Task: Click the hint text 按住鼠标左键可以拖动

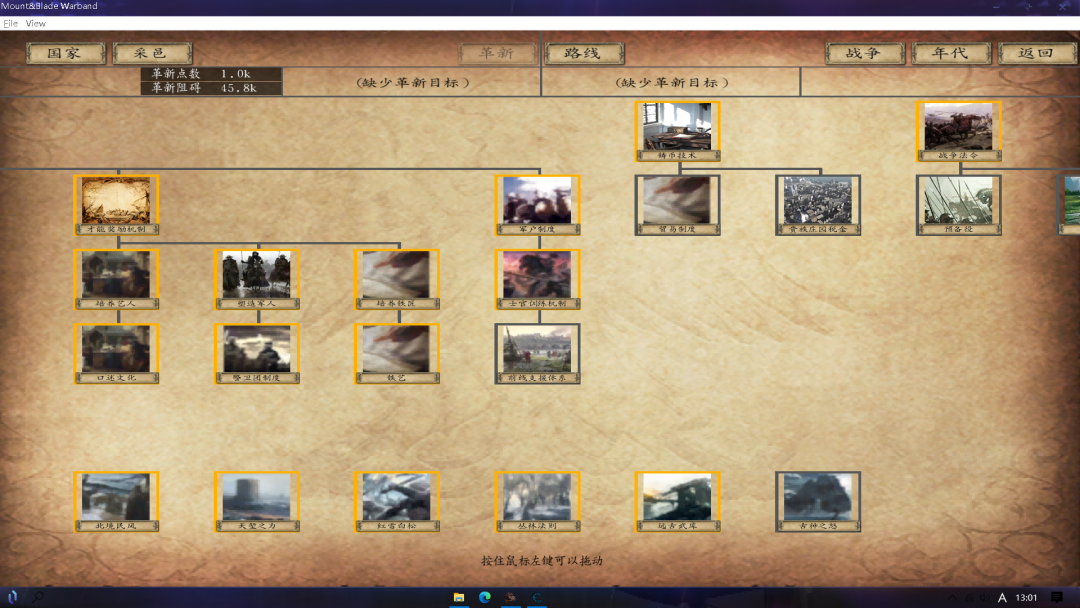Action: (x=541, y=560)
